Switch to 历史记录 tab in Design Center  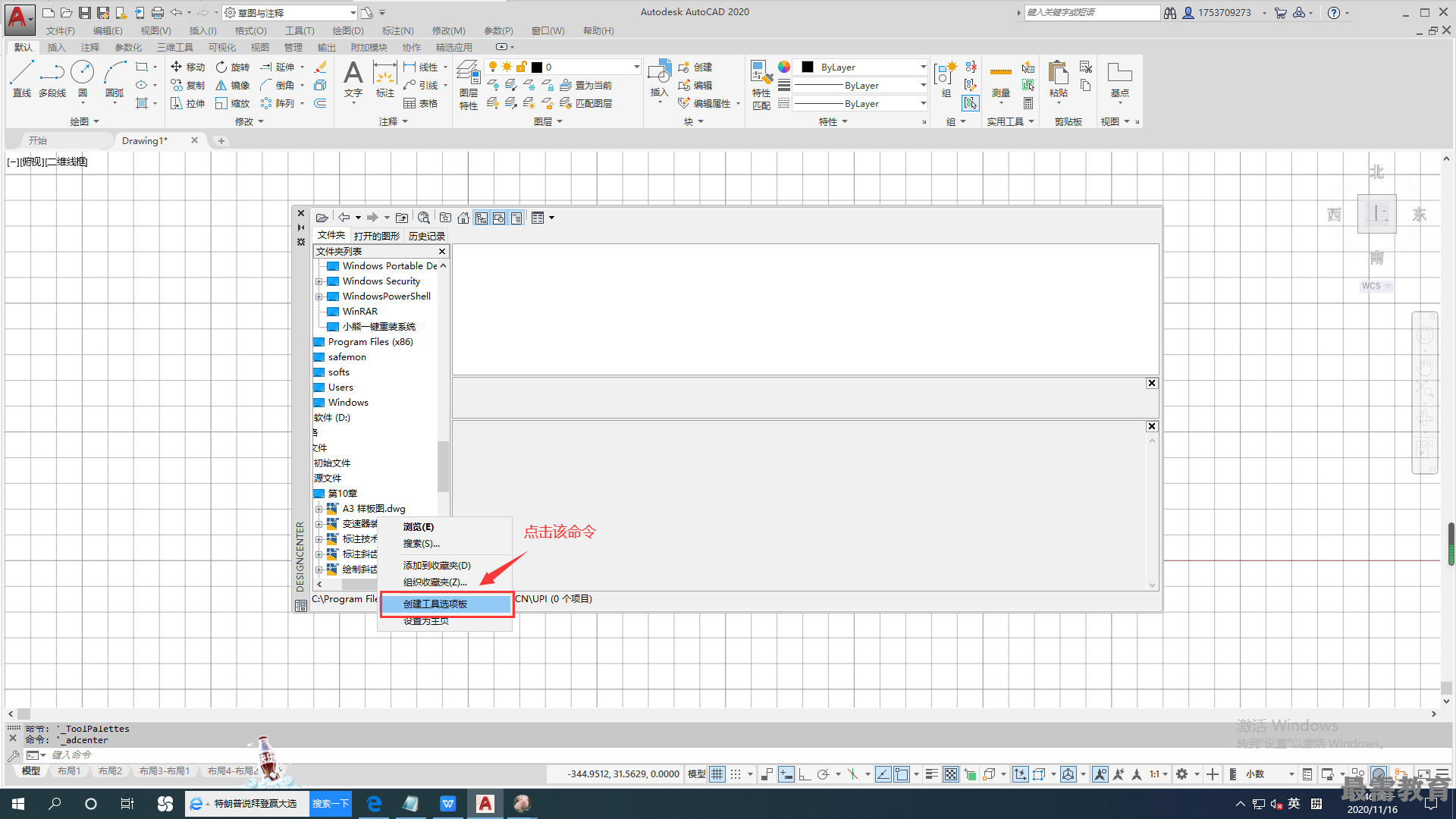(x=427, y=236)
